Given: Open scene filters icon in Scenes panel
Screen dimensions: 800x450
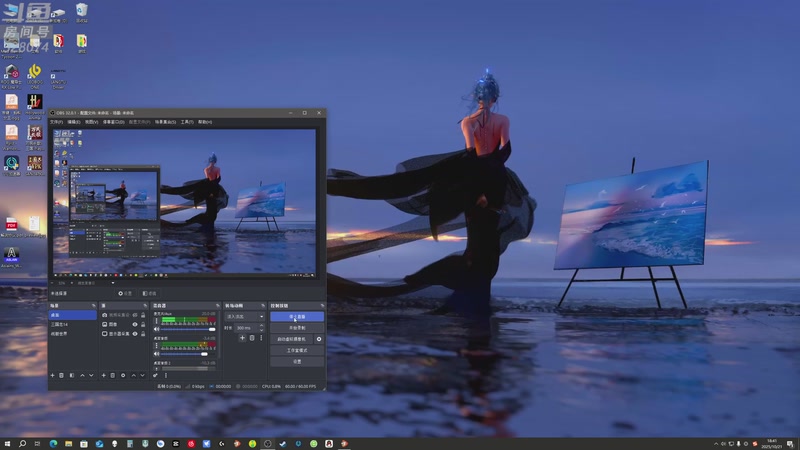Looking at the screenshot, I should click(72, 376).
